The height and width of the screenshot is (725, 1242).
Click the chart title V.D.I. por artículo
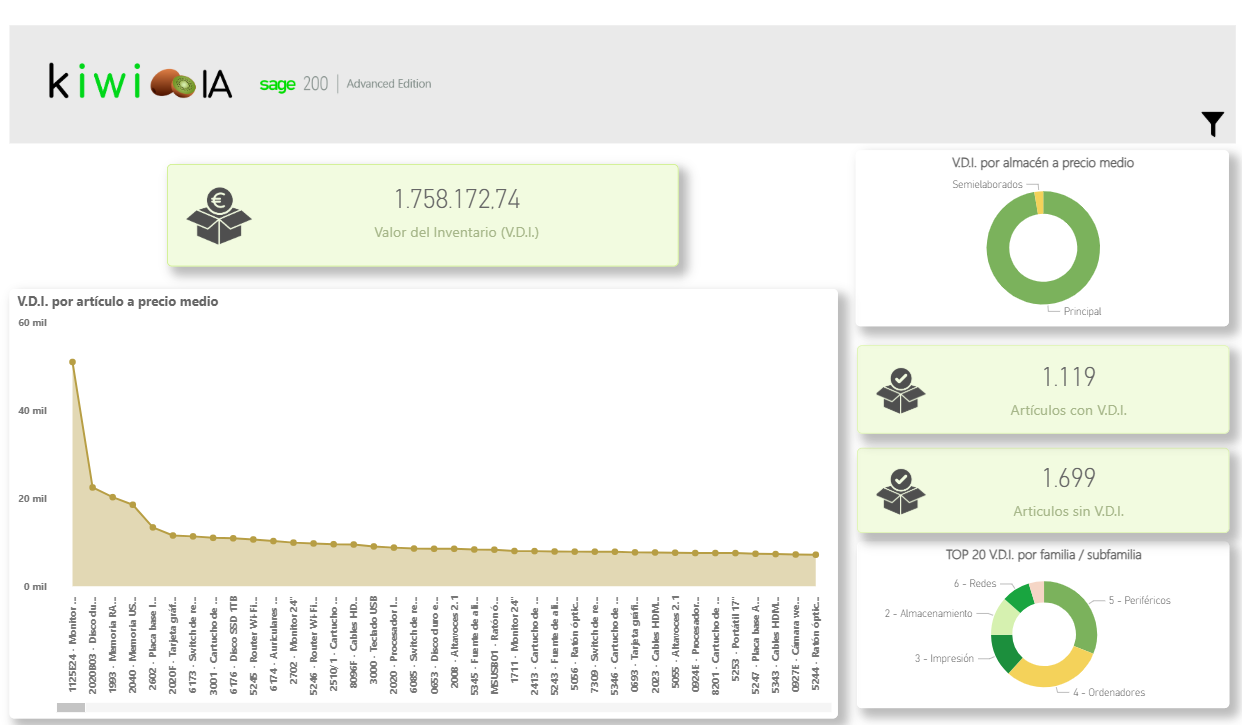click(x=118, y=301)
